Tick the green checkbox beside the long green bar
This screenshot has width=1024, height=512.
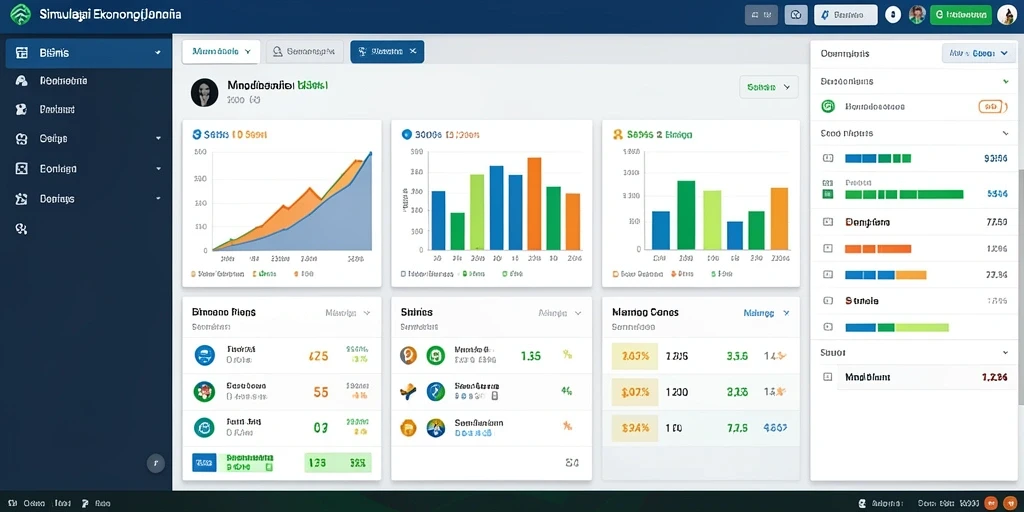tap(828, 194)
